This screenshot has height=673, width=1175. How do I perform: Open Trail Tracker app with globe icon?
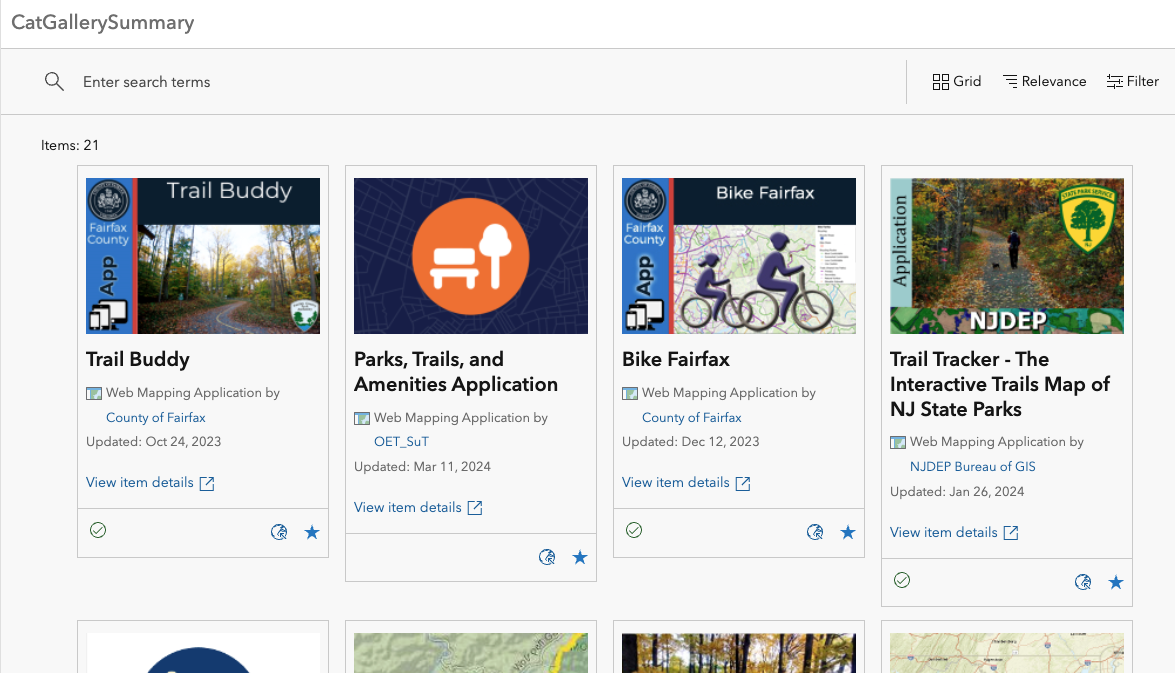(x=1083, y=582)
